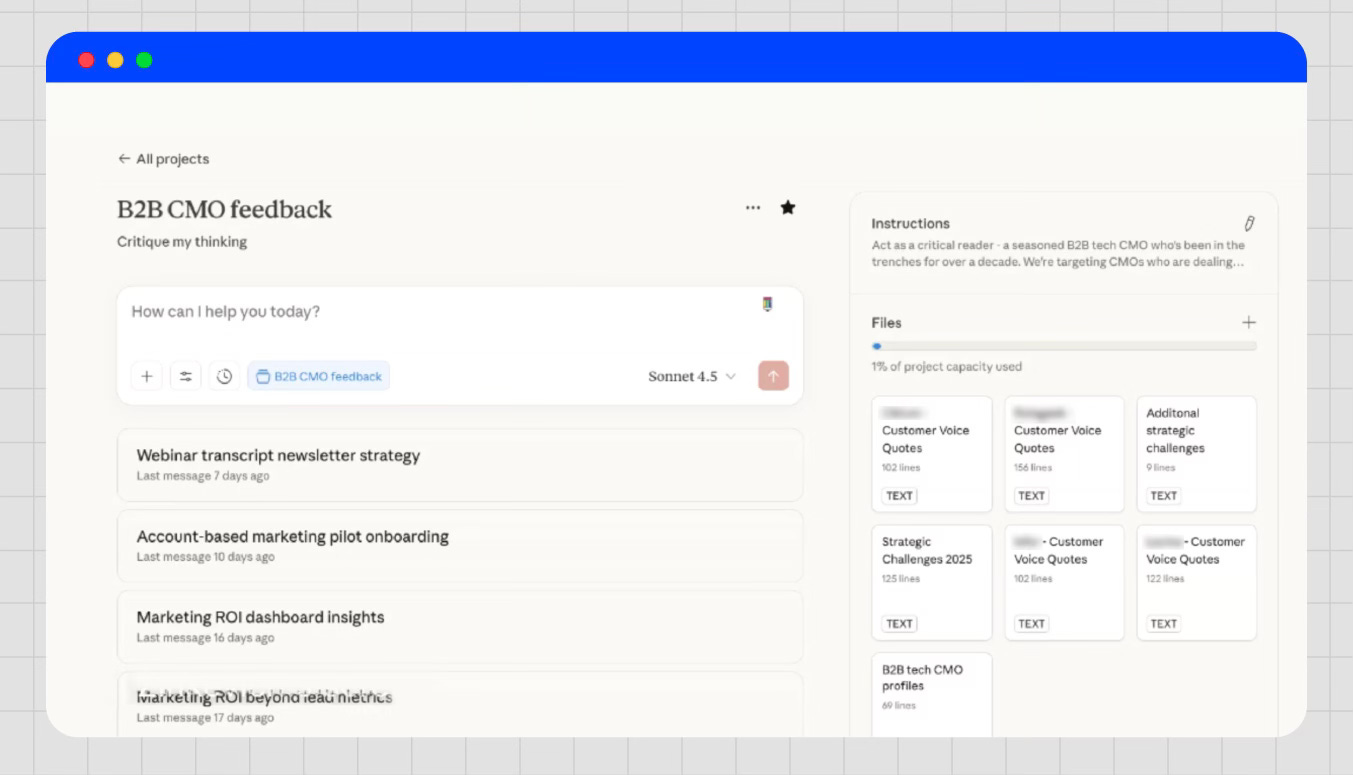Open project options with ellipsis icon
This screenshot has width=1353, height=775.
[752, 207]
